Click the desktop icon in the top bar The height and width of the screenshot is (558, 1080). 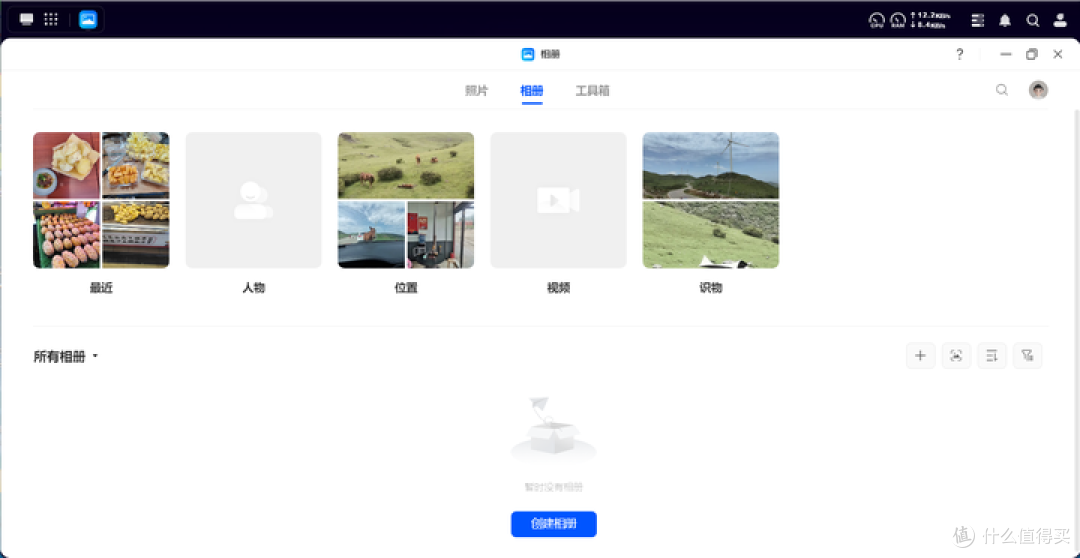(x=27, y=19)
